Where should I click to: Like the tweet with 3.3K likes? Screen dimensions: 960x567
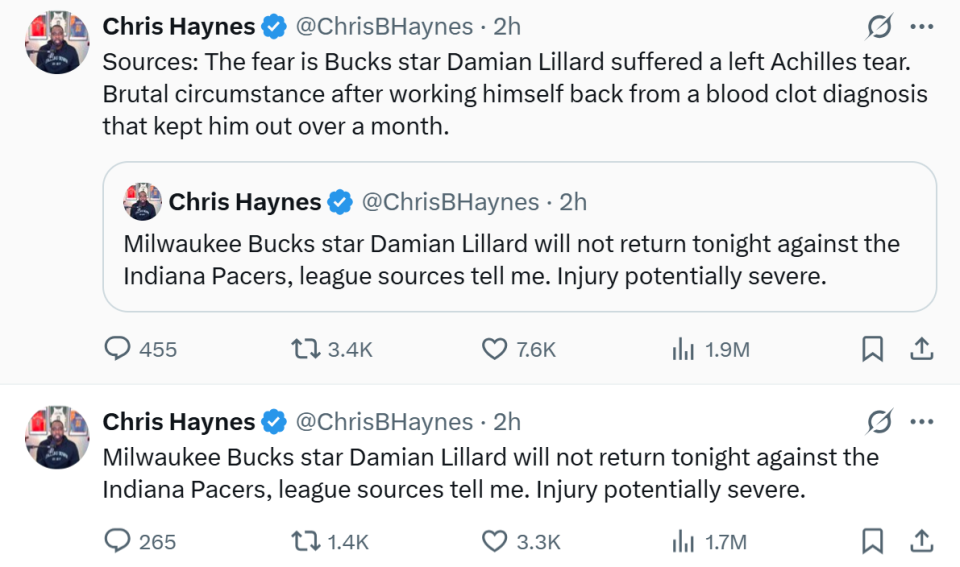tap(495, 541)
